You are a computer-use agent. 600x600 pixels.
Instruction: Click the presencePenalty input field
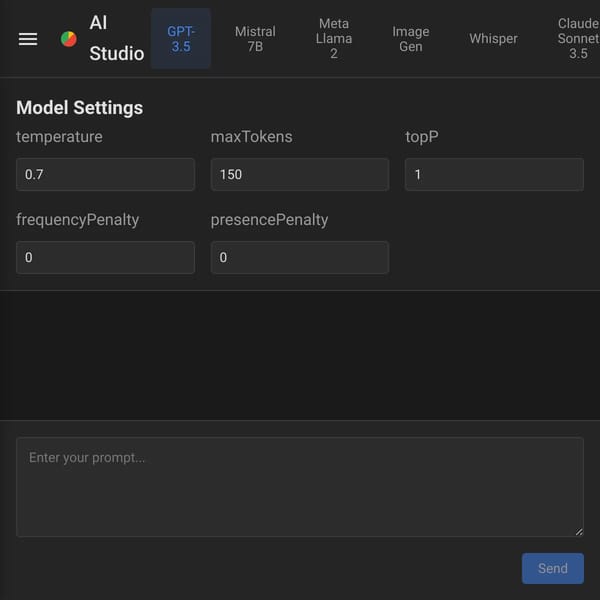click(x=300, y=258)
